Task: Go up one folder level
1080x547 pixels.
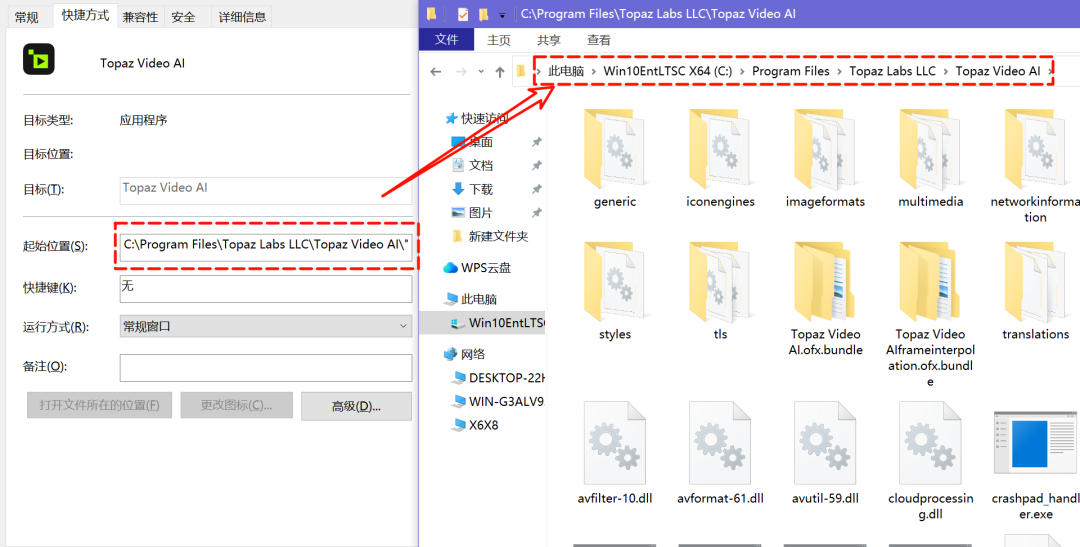Action: (500, 71)
